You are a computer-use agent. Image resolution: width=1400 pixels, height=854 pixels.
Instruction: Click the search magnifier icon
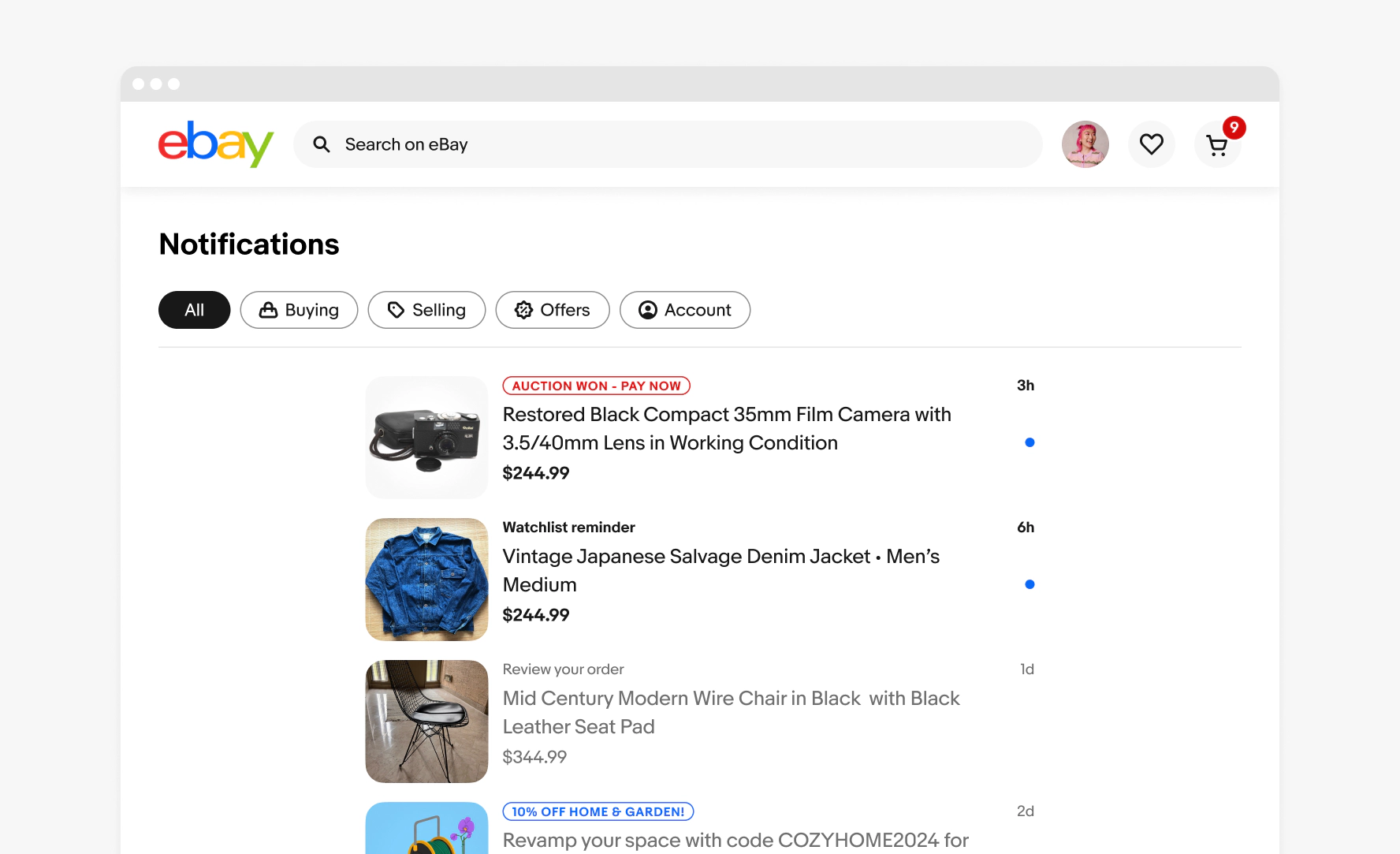pos(322,144)
